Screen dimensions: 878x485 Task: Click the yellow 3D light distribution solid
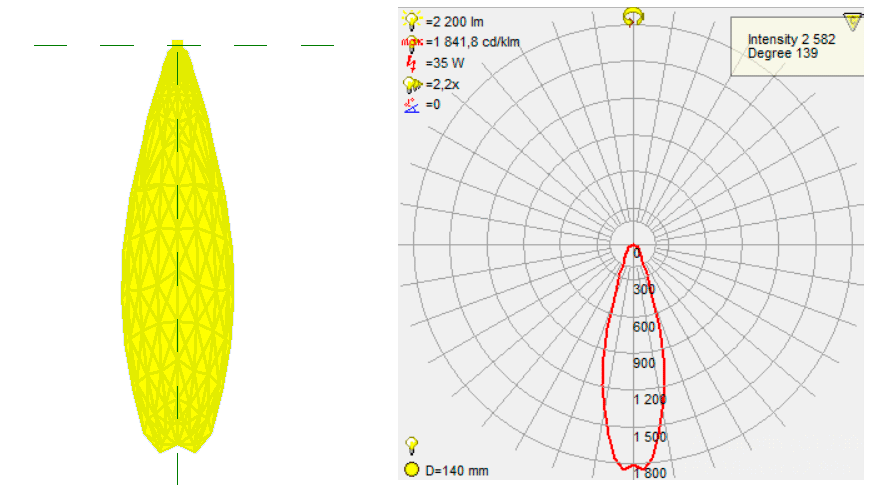pyautogui.click(x=178, y=246)
